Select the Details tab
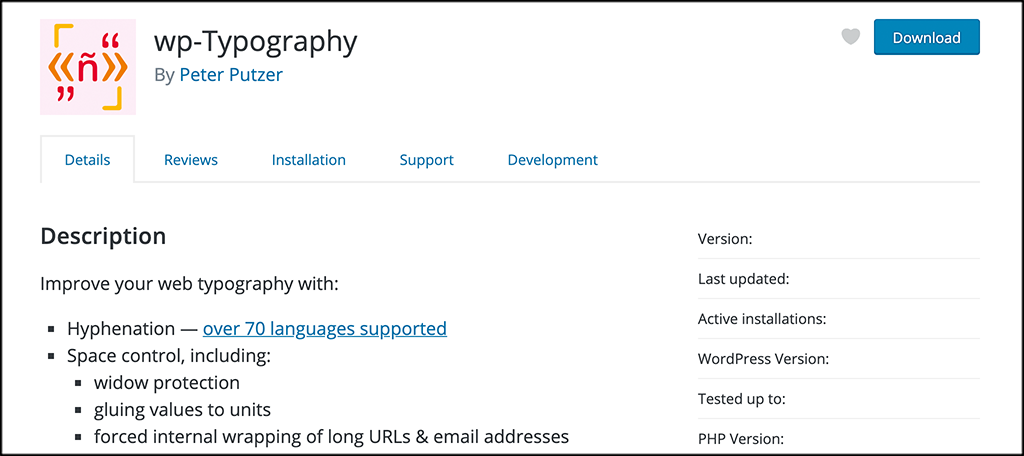 click(87, 160)
